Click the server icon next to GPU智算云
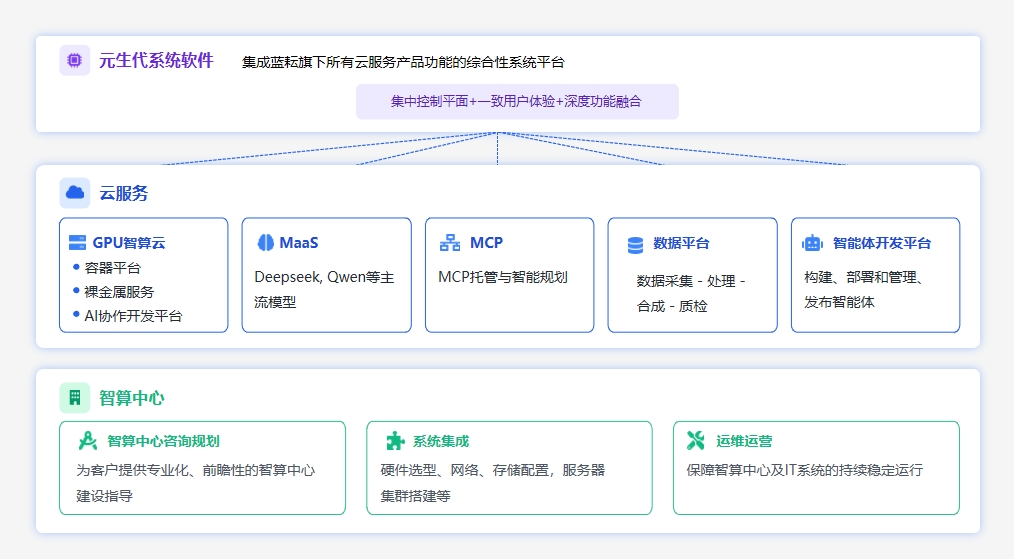The width and height of the screenshot is (1014, 559). tap(77, 243)
